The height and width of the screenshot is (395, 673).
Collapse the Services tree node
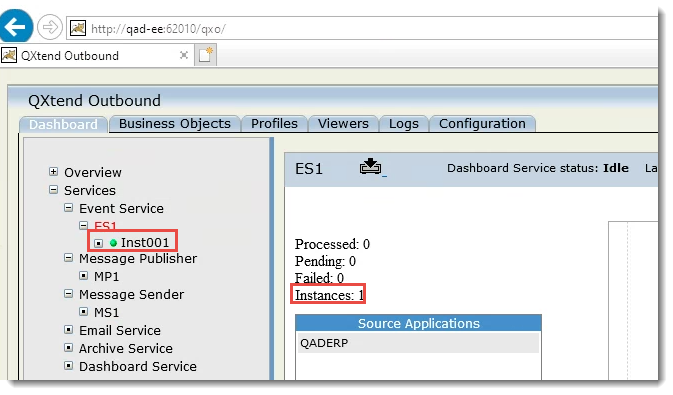pyautogui.click(x=53, y=190)
